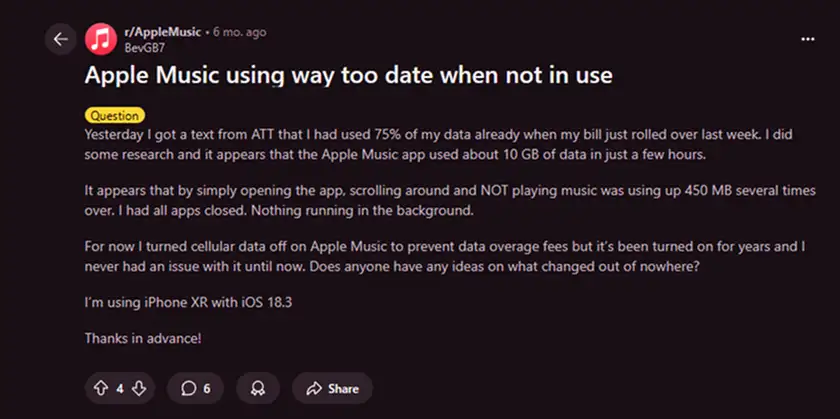This screenshot has height=419, width=840.
Task: Open the three-dot post options menu
Action: (x=808, y=39)
